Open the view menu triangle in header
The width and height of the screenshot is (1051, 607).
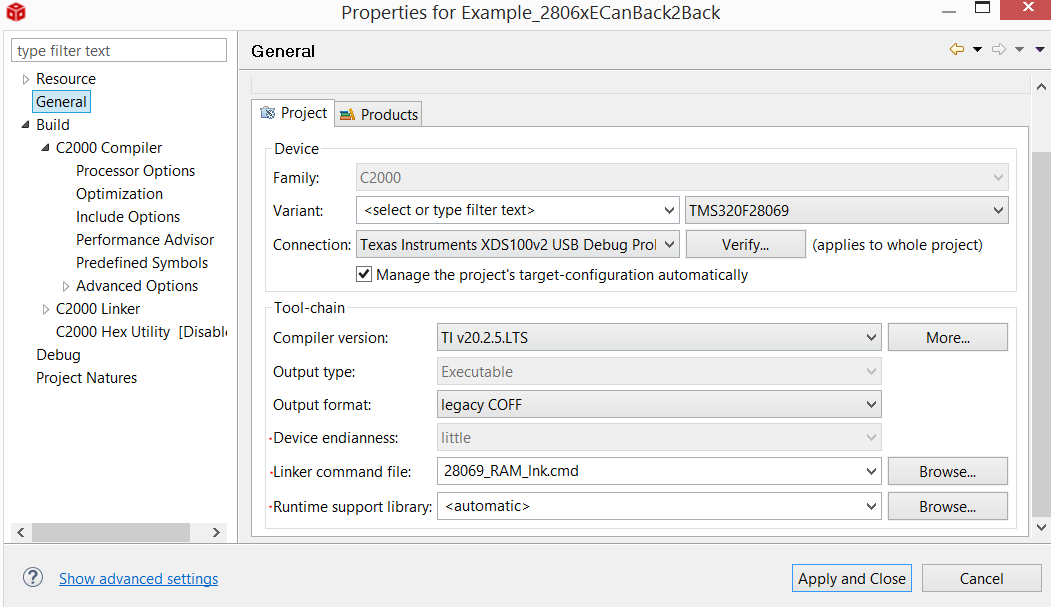point(1040,50)
